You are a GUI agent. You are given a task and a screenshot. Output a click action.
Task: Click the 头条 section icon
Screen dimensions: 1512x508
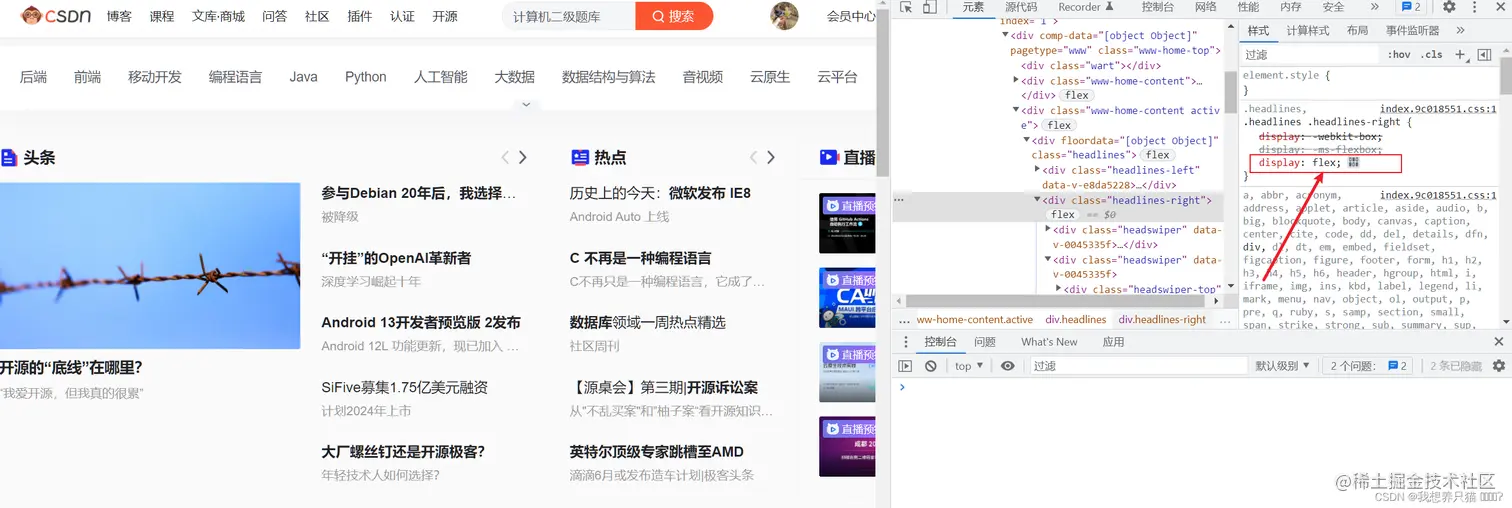point(9,157)
